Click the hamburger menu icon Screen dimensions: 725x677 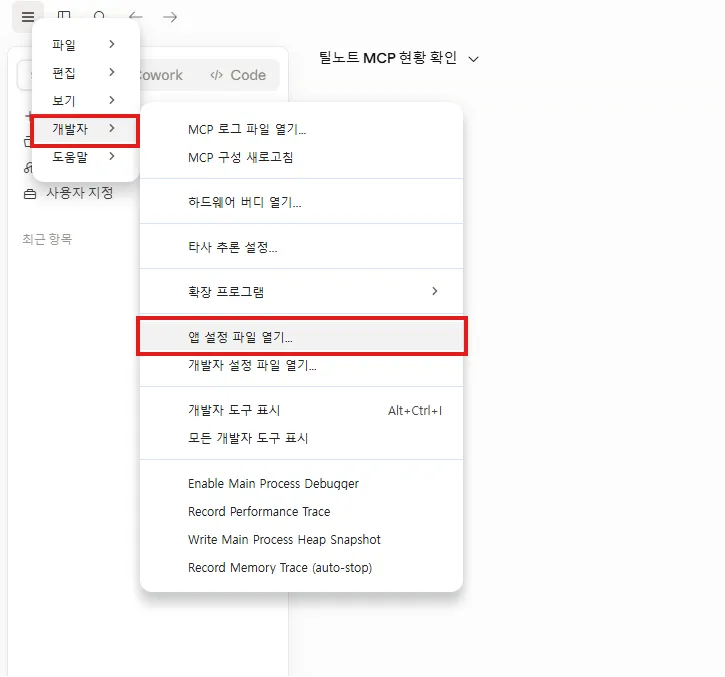click(x=28, y=17)
